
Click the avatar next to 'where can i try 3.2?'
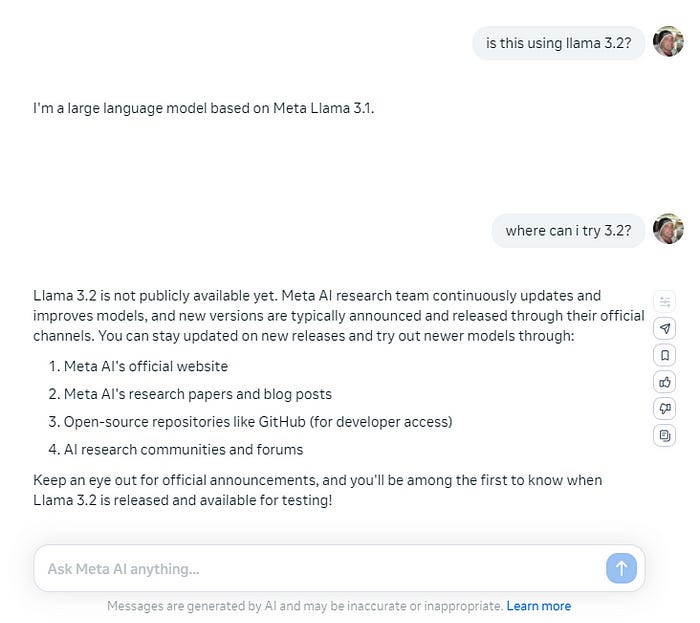pyautogui.click(x=668, y=229)
